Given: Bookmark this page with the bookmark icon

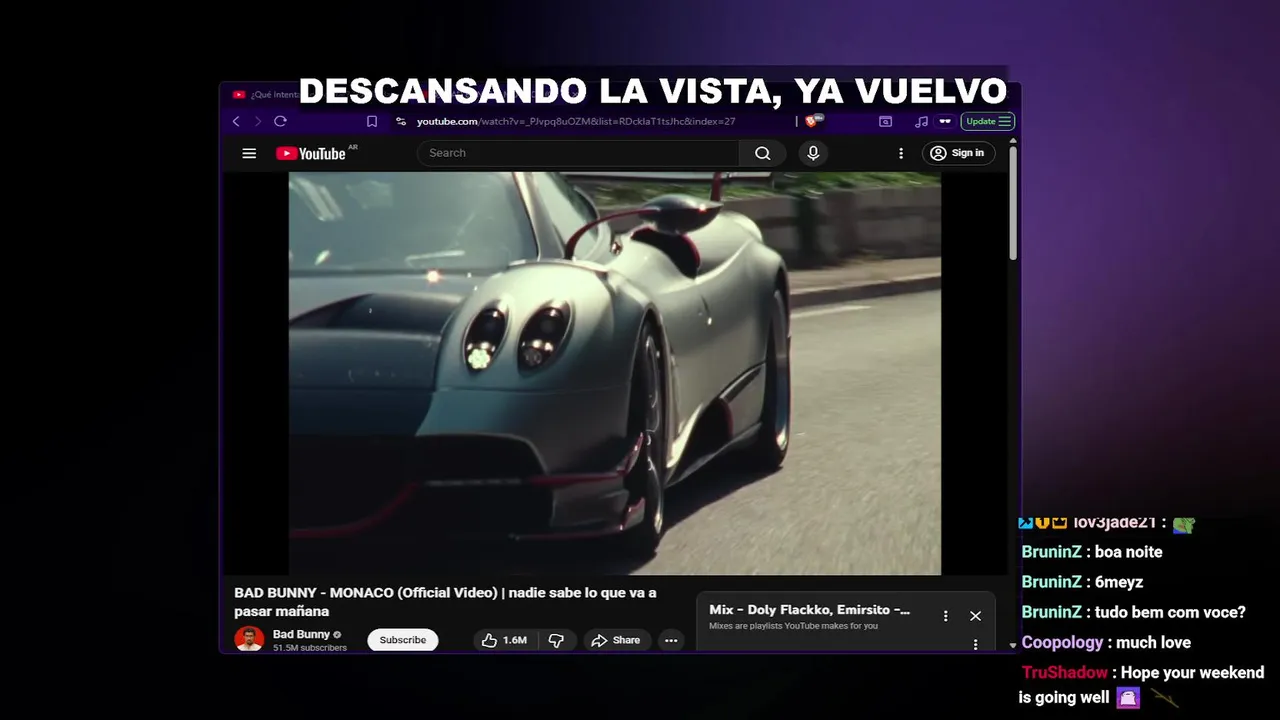Looking at the screenshot, I should [x=372, y=121].
